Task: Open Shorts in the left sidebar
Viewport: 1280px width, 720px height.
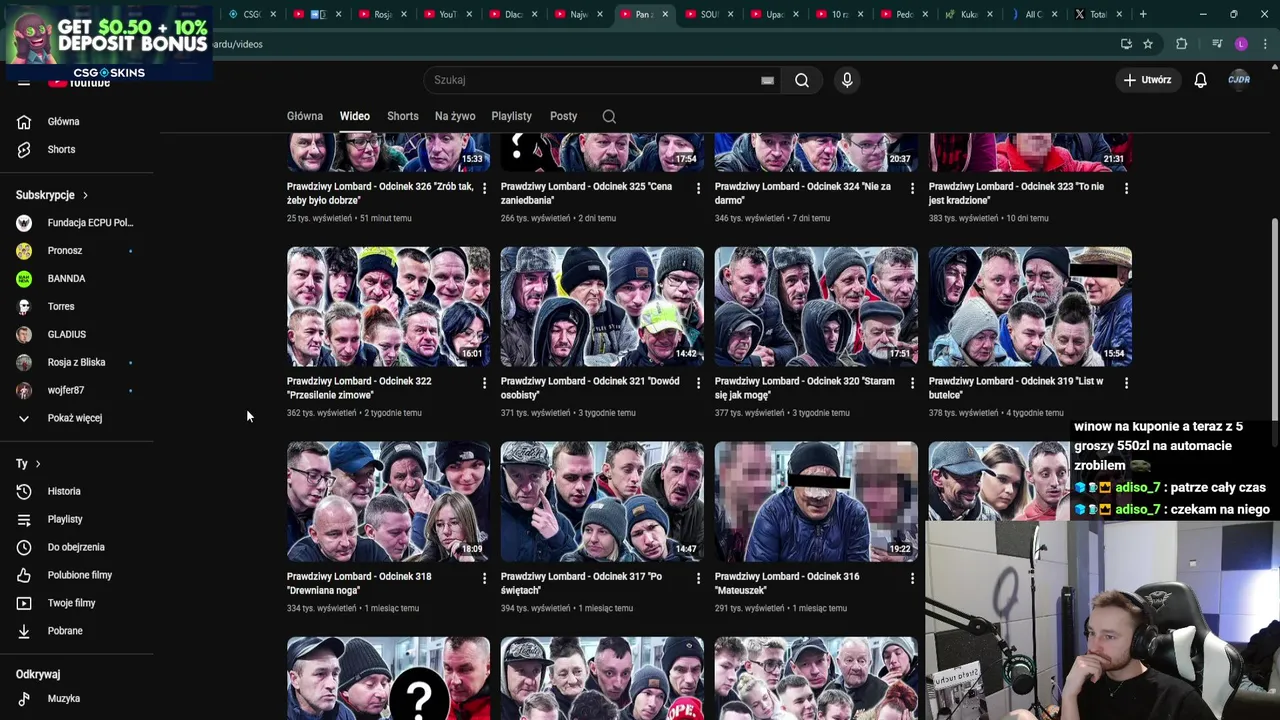Action: point(61,150)
